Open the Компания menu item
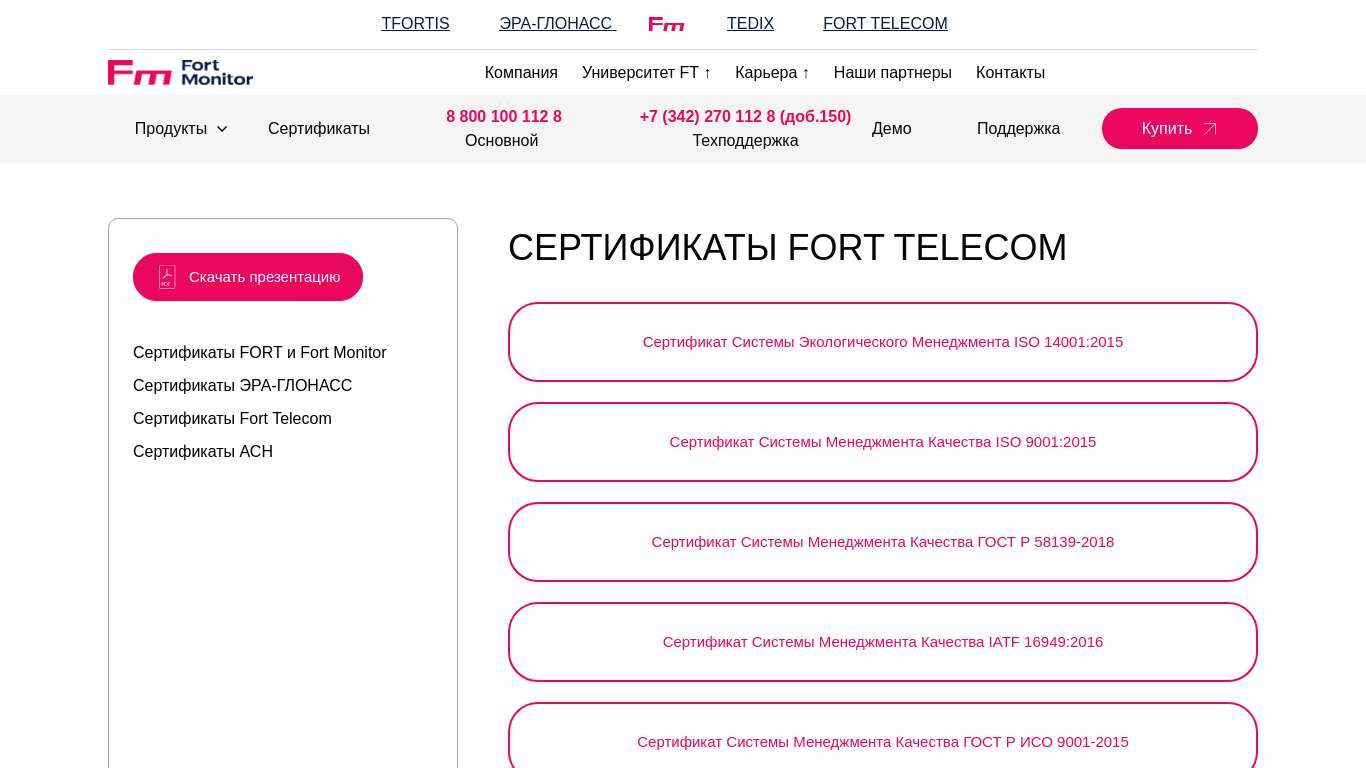 click(x=521, y=72)
